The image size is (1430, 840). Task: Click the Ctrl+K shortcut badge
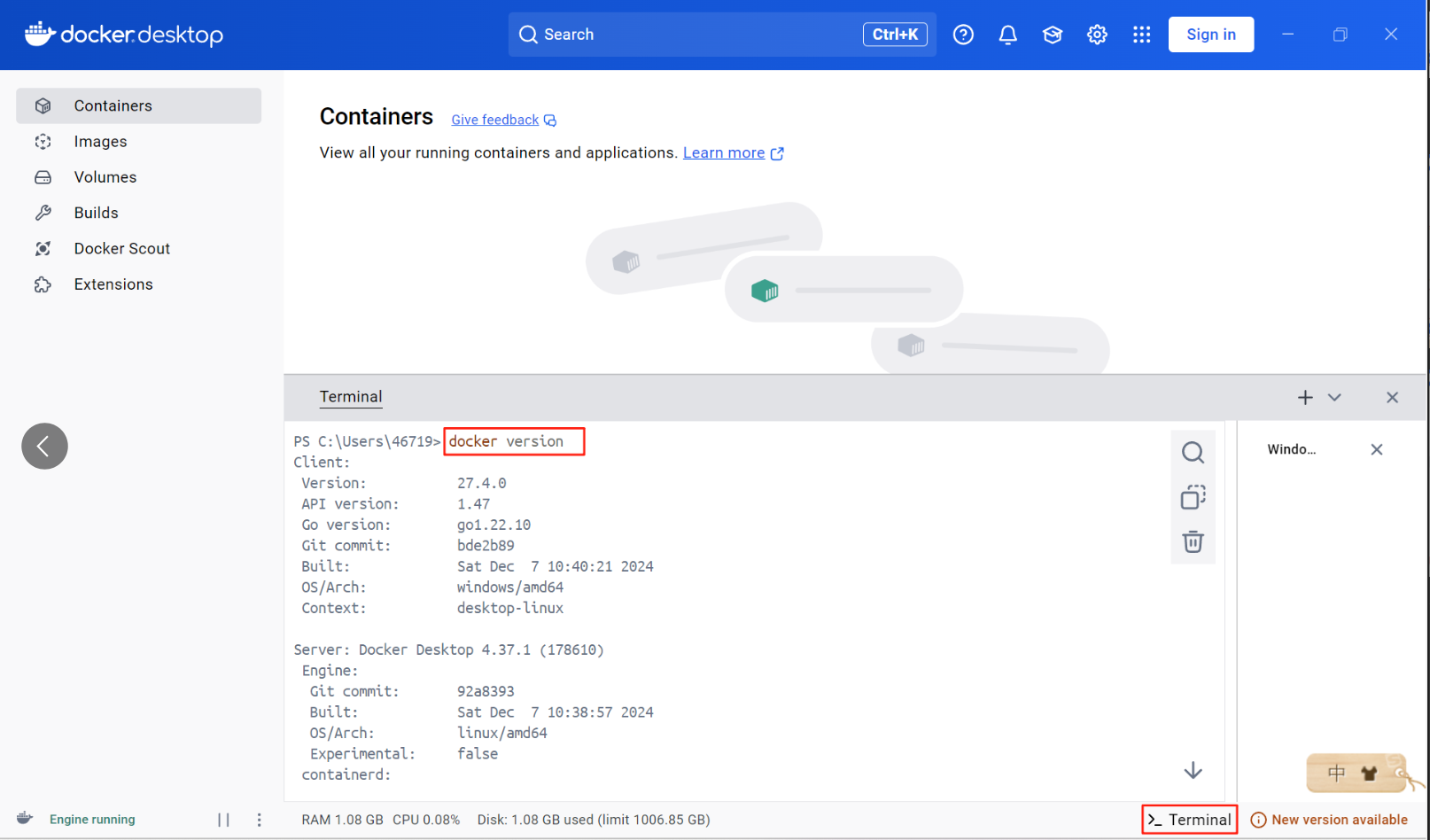click(x=895, y=35)
